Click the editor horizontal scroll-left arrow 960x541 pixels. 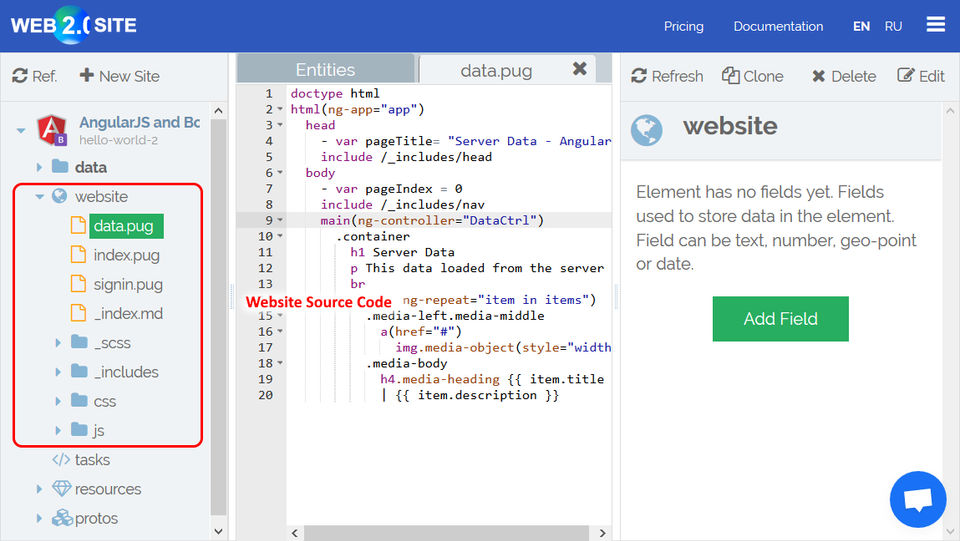[294, 533]
